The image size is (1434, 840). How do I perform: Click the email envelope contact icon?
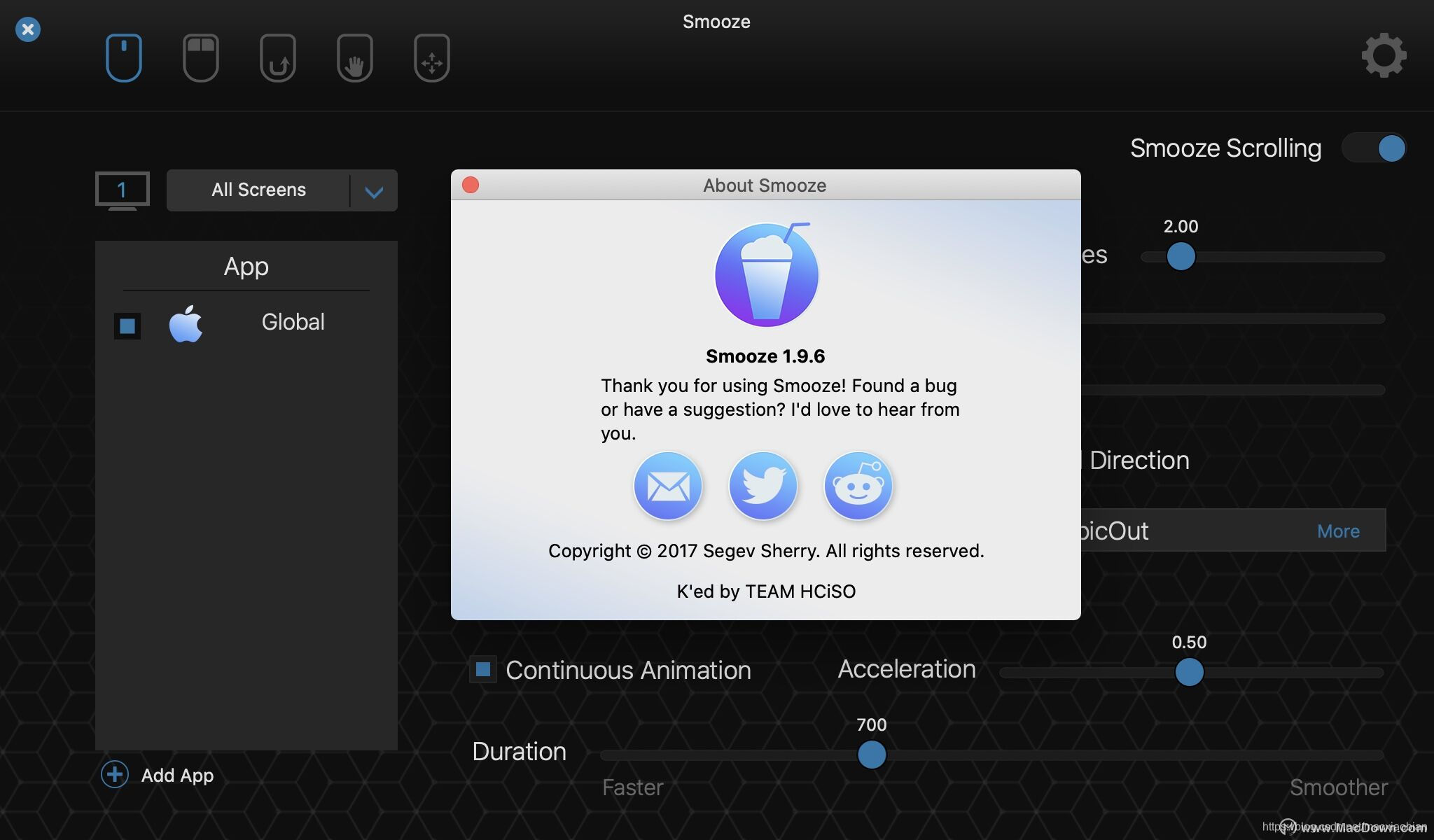(668, 486)
